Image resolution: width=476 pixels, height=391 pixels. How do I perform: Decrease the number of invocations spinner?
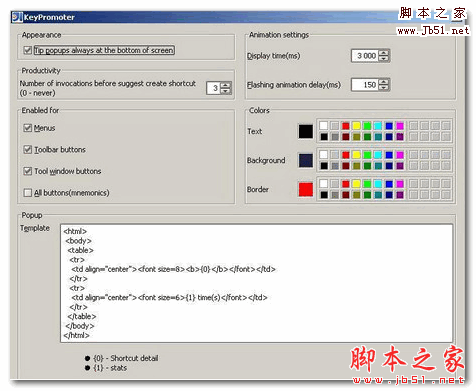click(x=226, y=91)
